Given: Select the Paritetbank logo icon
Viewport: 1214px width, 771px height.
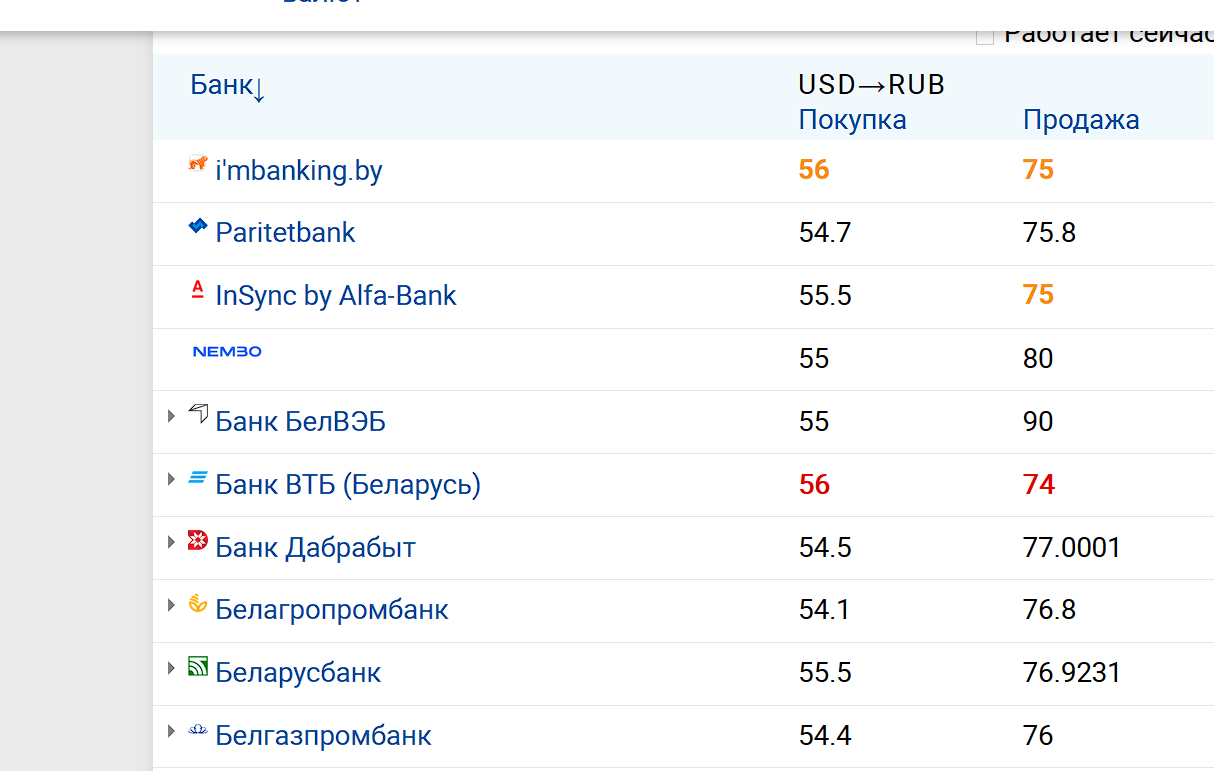Looking at the screenshot, I should (x=198, y=227).
